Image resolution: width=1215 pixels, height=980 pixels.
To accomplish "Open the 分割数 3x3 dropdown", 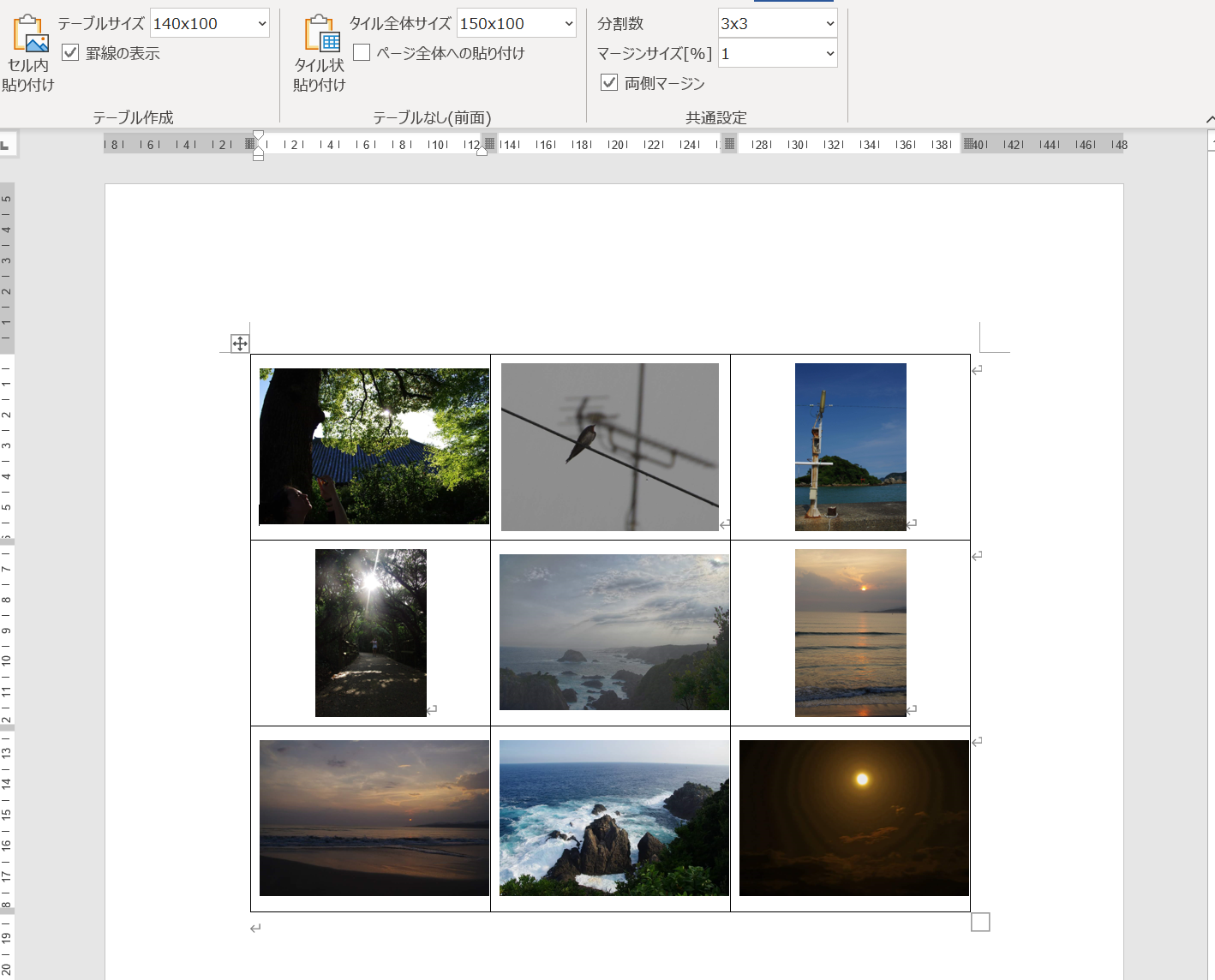I will [x=829, y=24].
